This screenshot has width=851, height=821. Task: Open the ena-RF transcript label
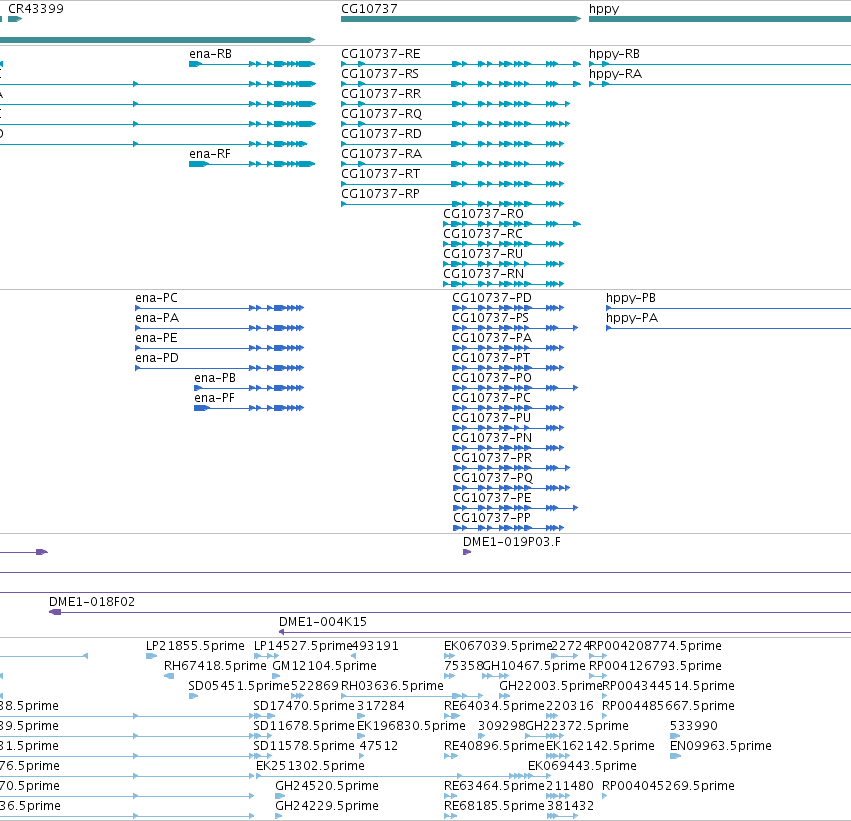(210, 154)
